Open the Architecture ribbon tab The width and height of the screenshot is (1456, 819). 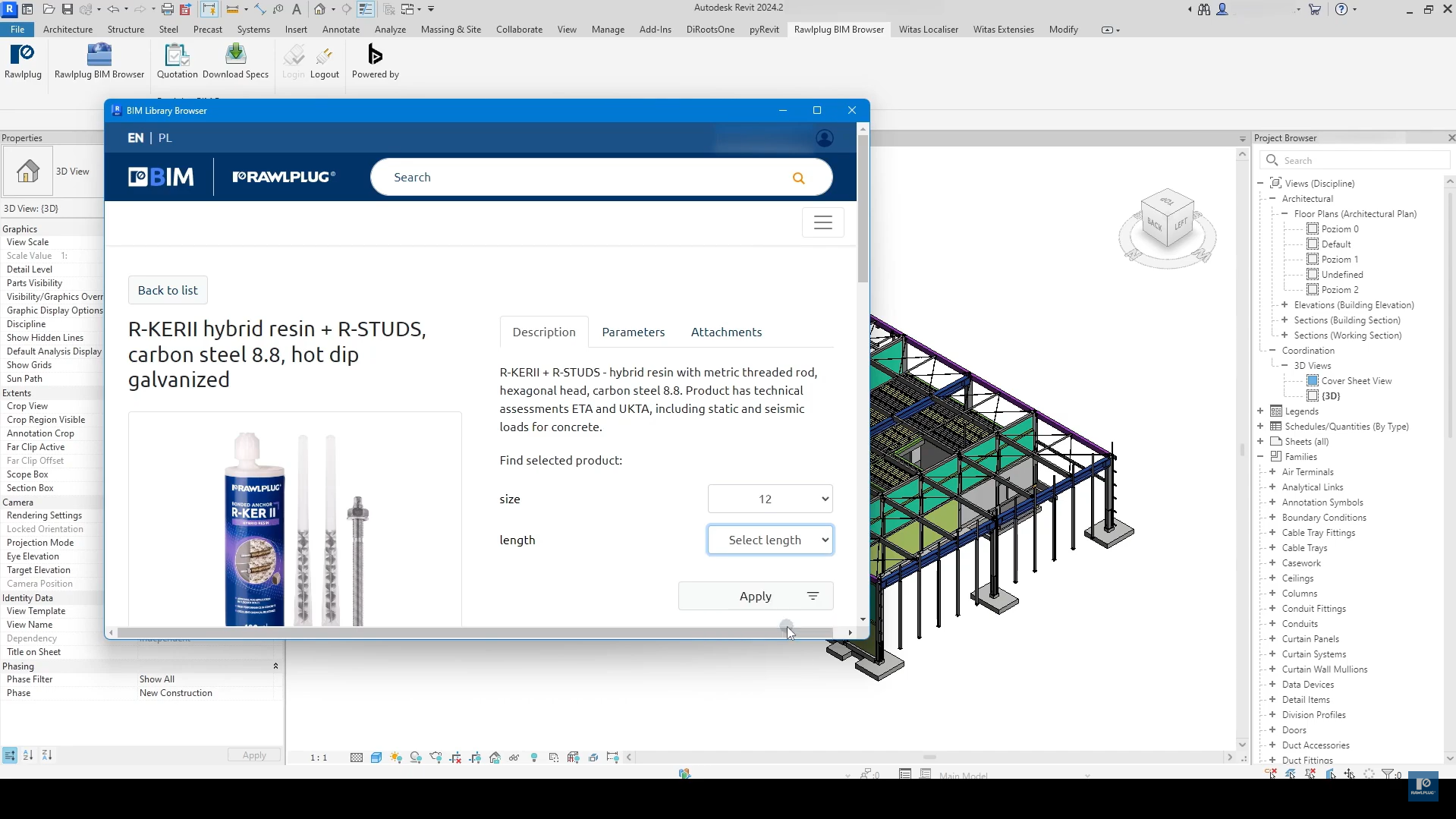click(x=68, y=30)
